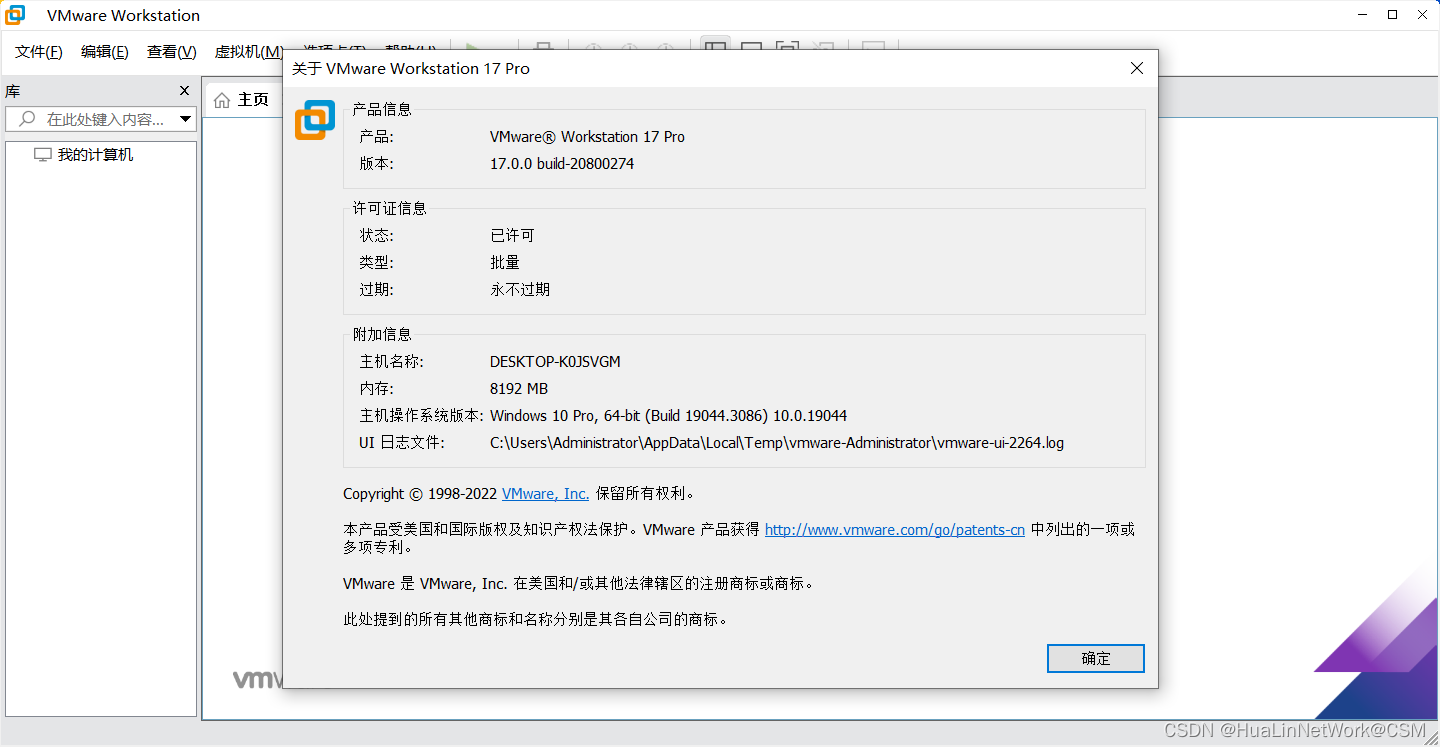Select 我的计算机 in library tree
The height and width of the screenshot is (747, 1440).
(x=95, y=155)
